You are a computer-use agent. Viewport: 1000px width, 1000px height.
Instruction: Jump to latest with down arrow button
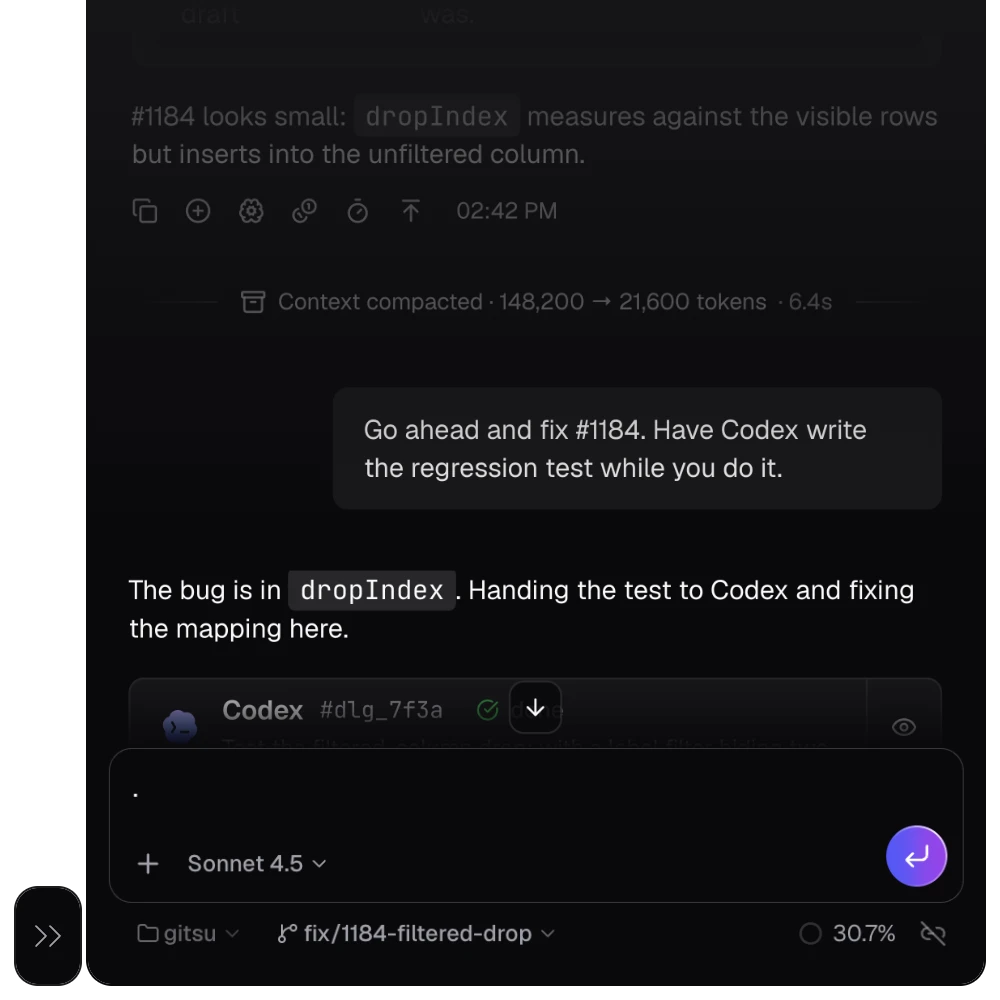point(536,708)
